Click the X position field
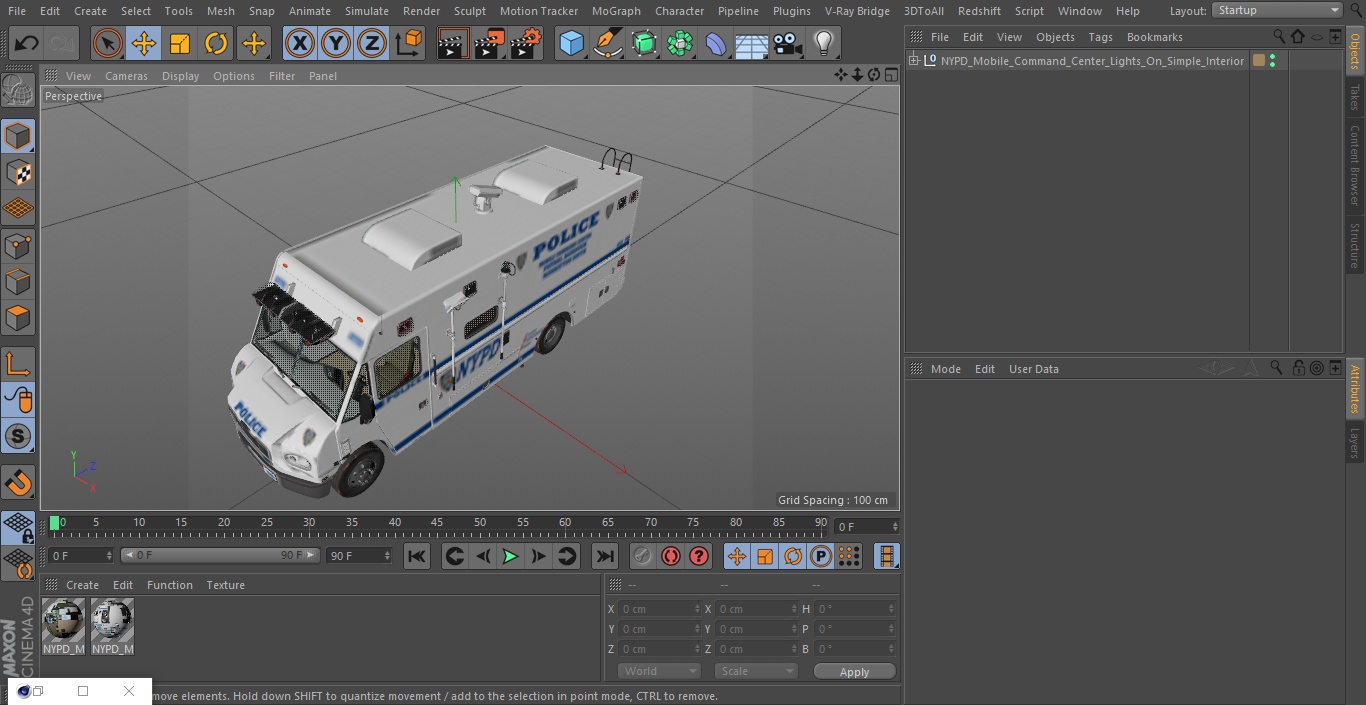The width and height of the screenshot is (1366, 705). click(x=658, y=608)
